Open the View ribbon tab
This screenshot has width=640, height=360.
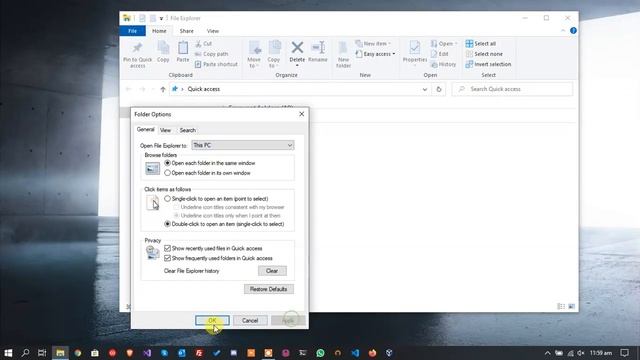213,31
